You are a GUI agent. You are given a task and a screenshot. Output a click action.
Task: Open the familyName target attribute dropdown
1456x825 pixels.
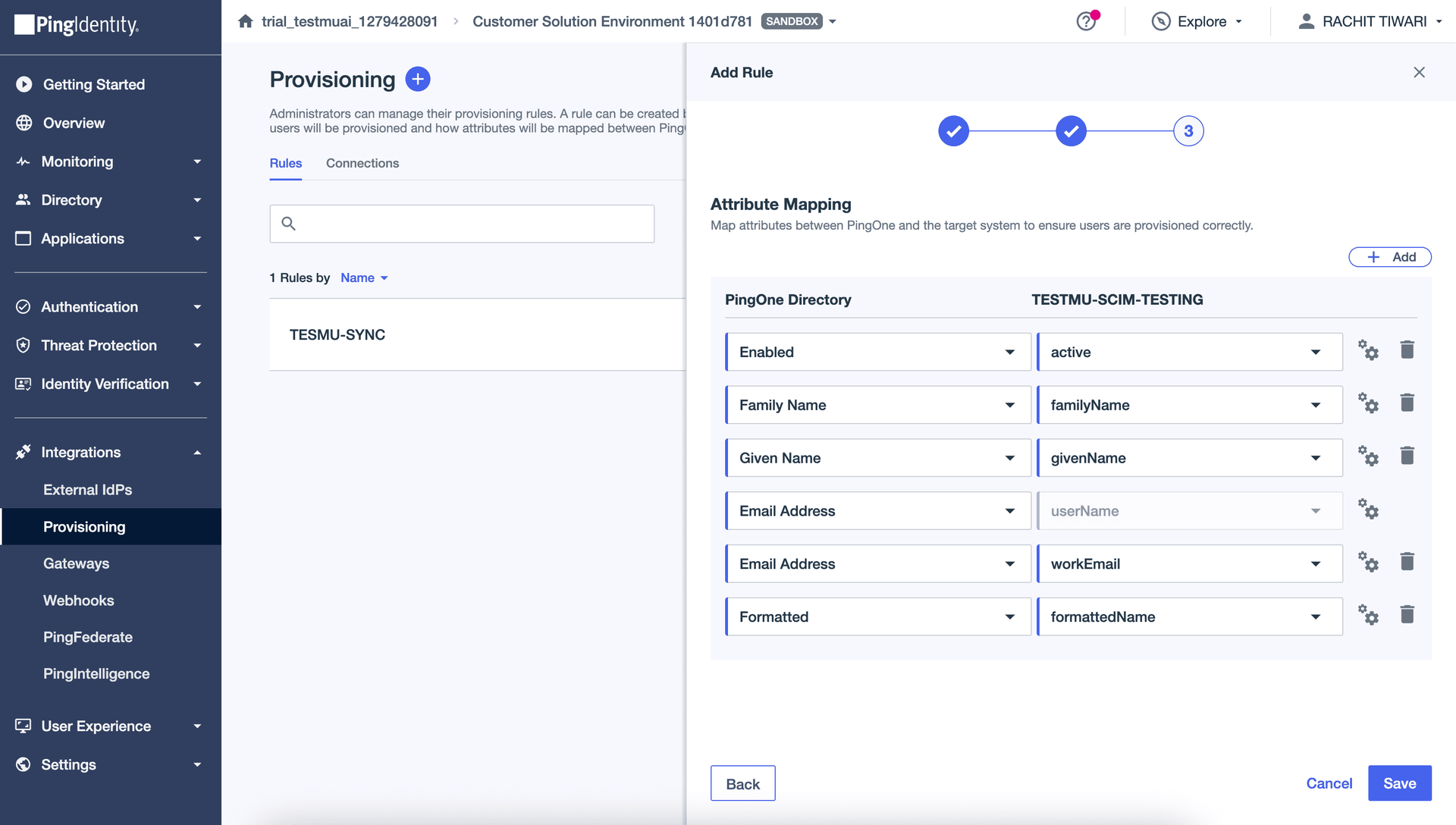1188,405
